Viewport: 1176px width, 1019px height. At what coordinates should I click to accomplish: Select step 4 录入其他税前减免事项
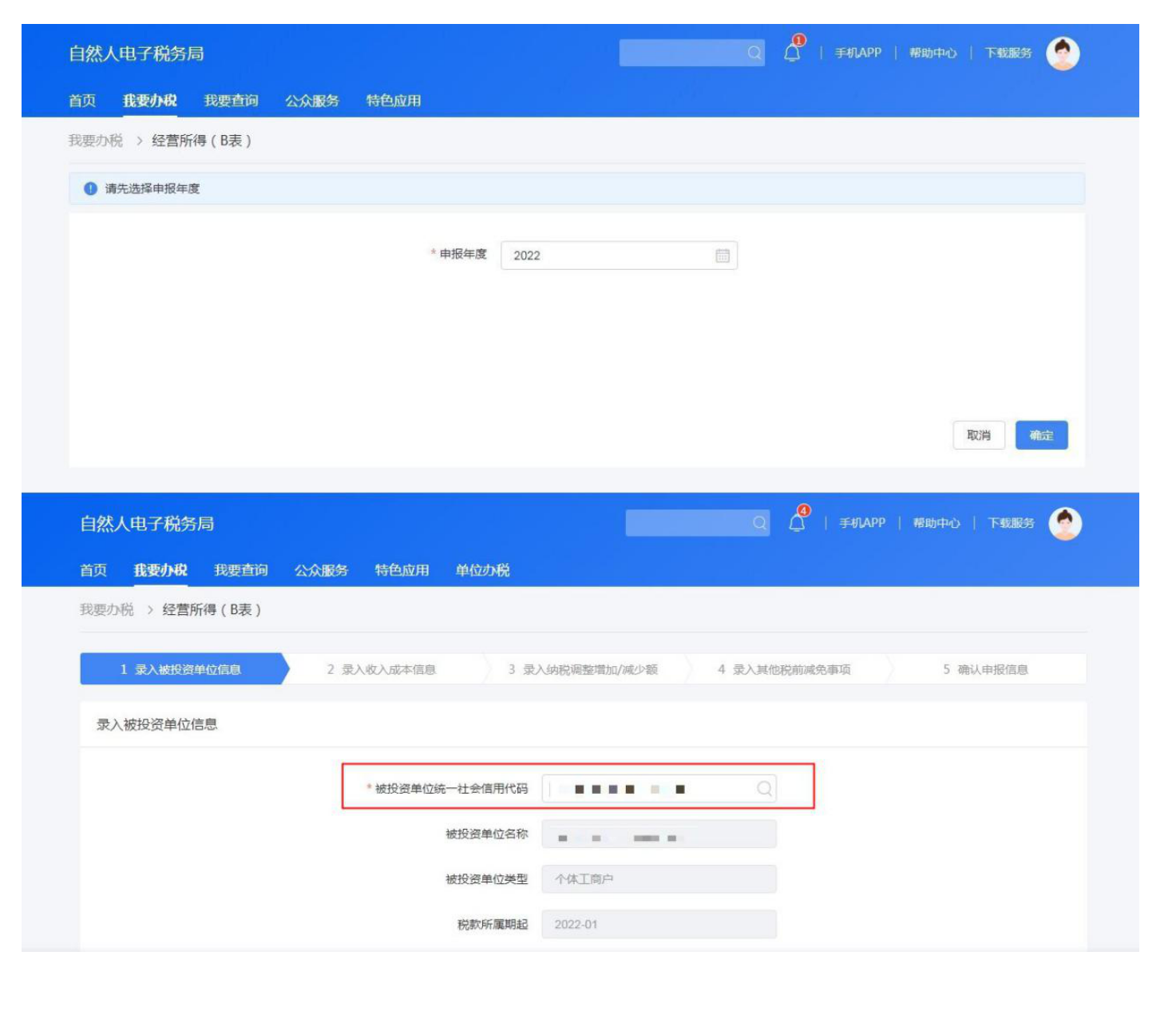784,669
